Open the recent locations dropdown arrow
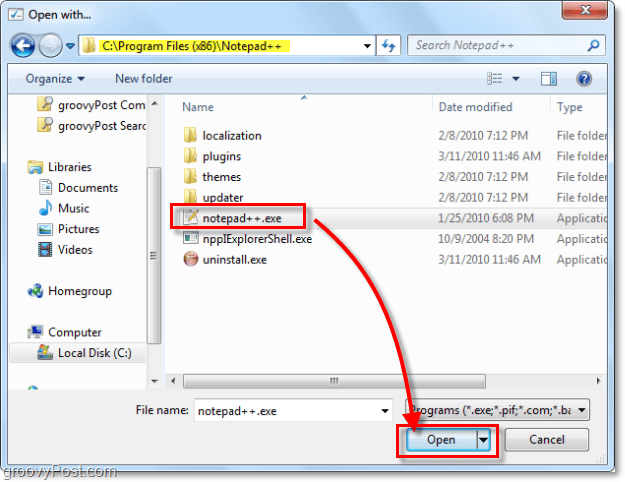The height and width of the screenshot is (482, 625). click(x=71, y=46)
